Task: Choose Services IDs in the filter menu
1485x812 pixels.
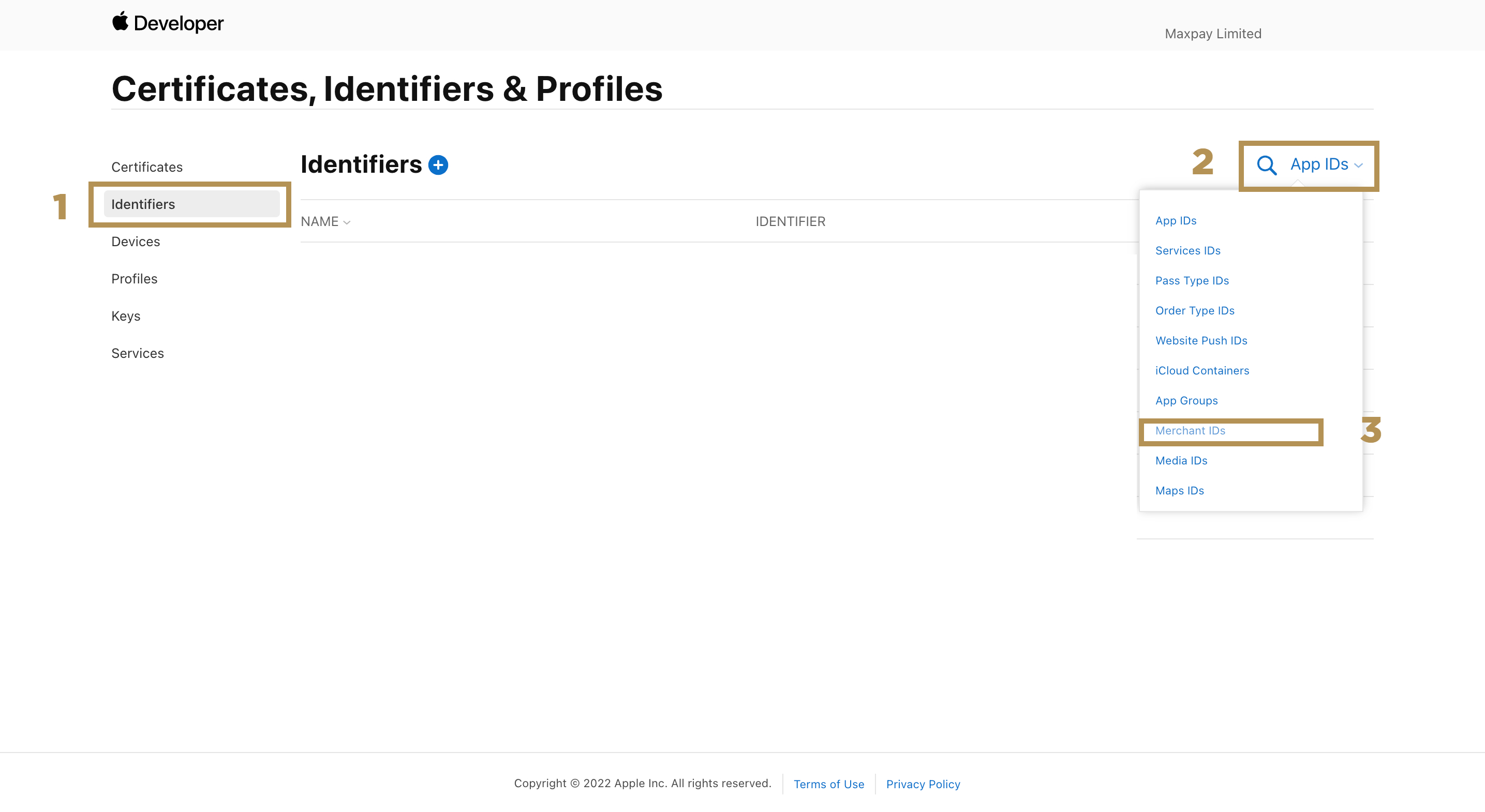Action: point(1187,251)
